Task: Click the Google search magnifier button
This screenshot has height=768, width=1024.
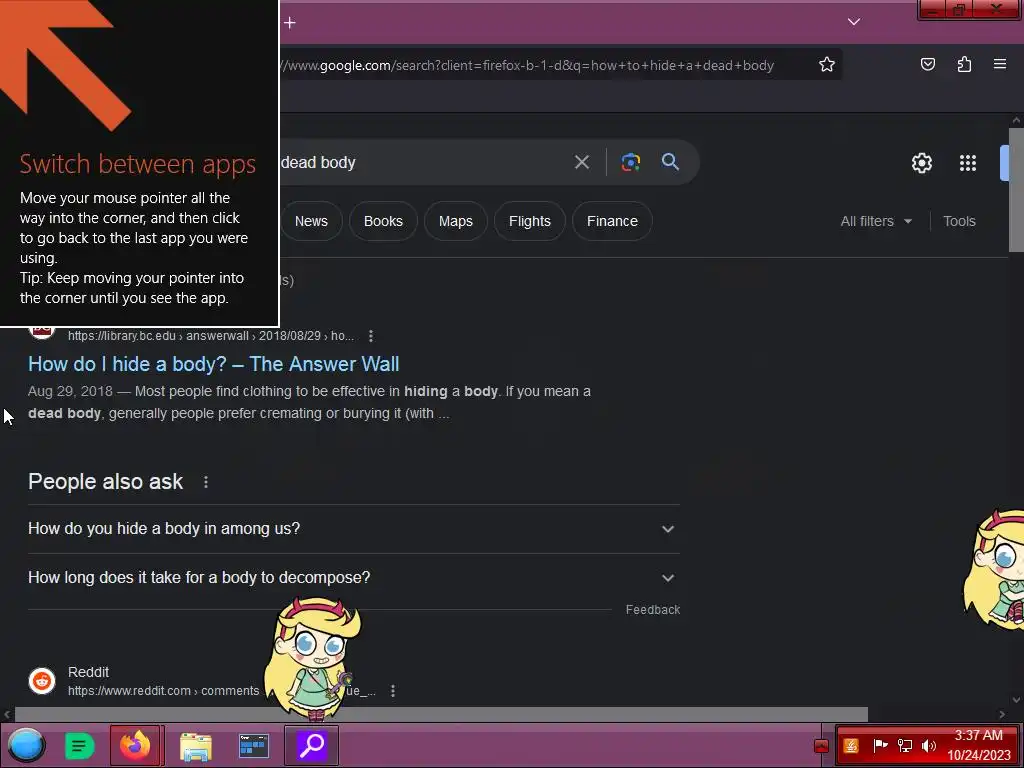Action: (670, 161)
